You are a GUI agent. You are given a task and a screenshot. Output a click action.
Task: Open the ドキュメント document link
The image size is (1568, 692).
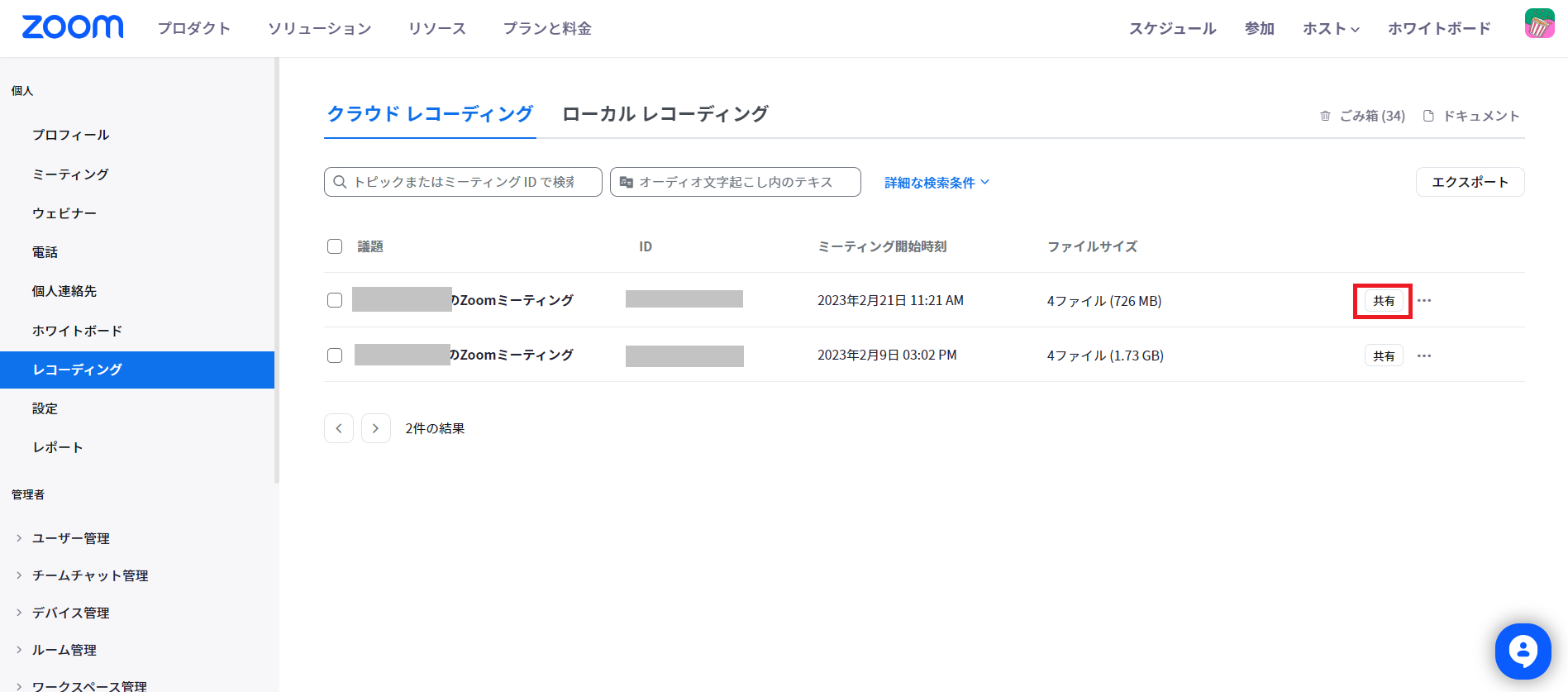pos(1472,116)
